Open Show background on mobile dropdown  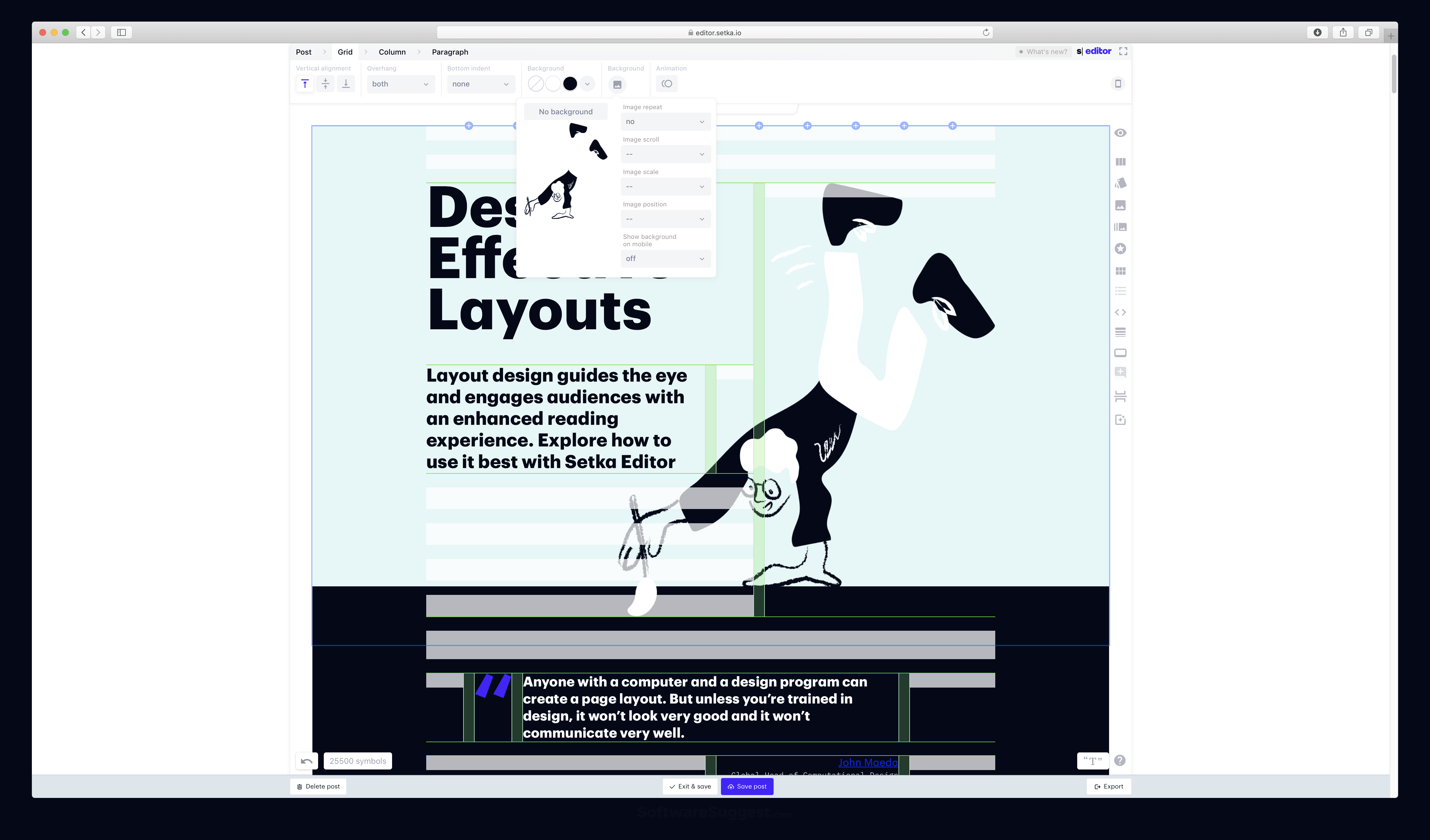pos(665,259)
